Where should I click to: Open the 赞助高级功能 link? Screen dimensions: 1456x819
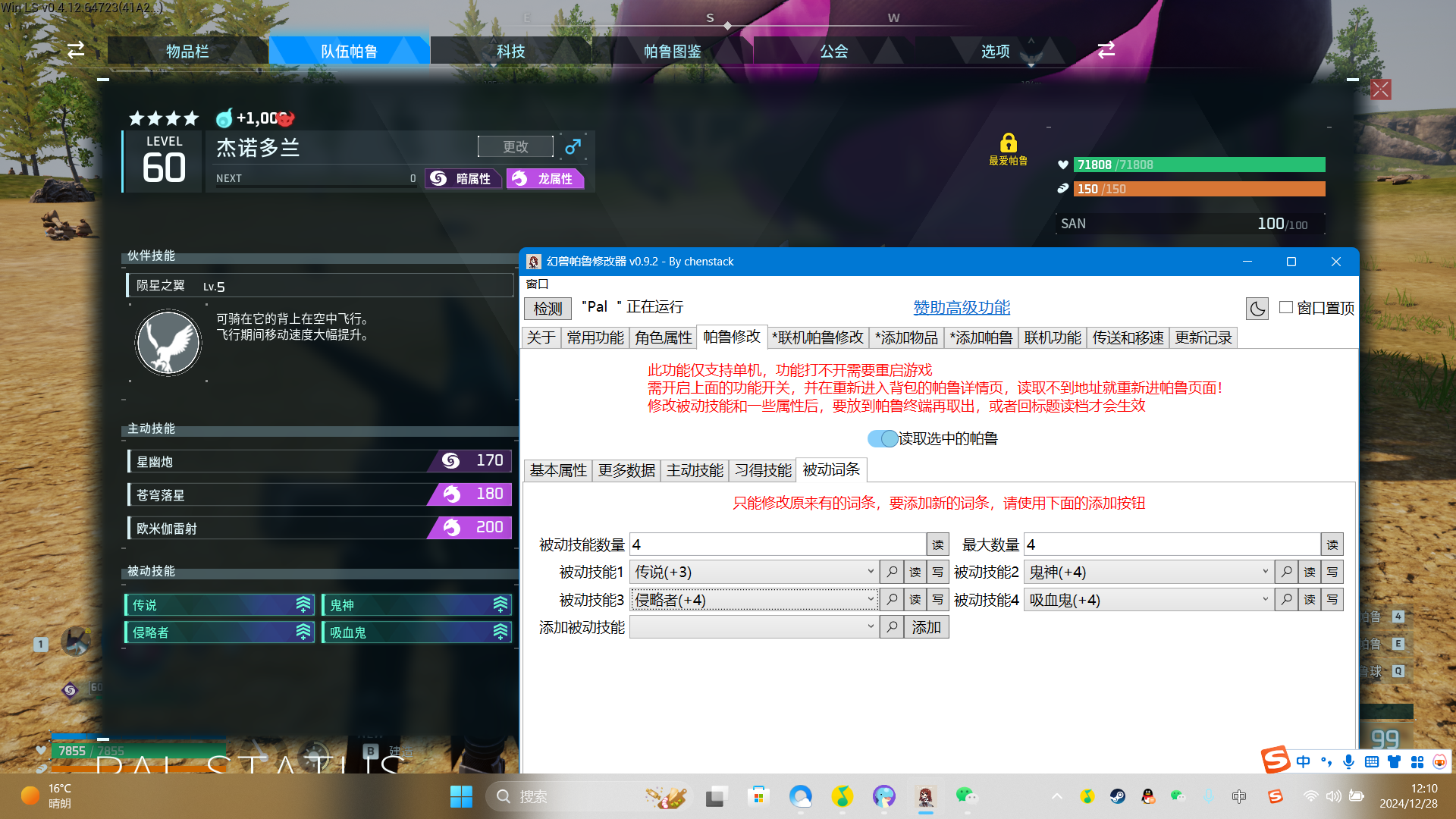(x=962, y=307)
